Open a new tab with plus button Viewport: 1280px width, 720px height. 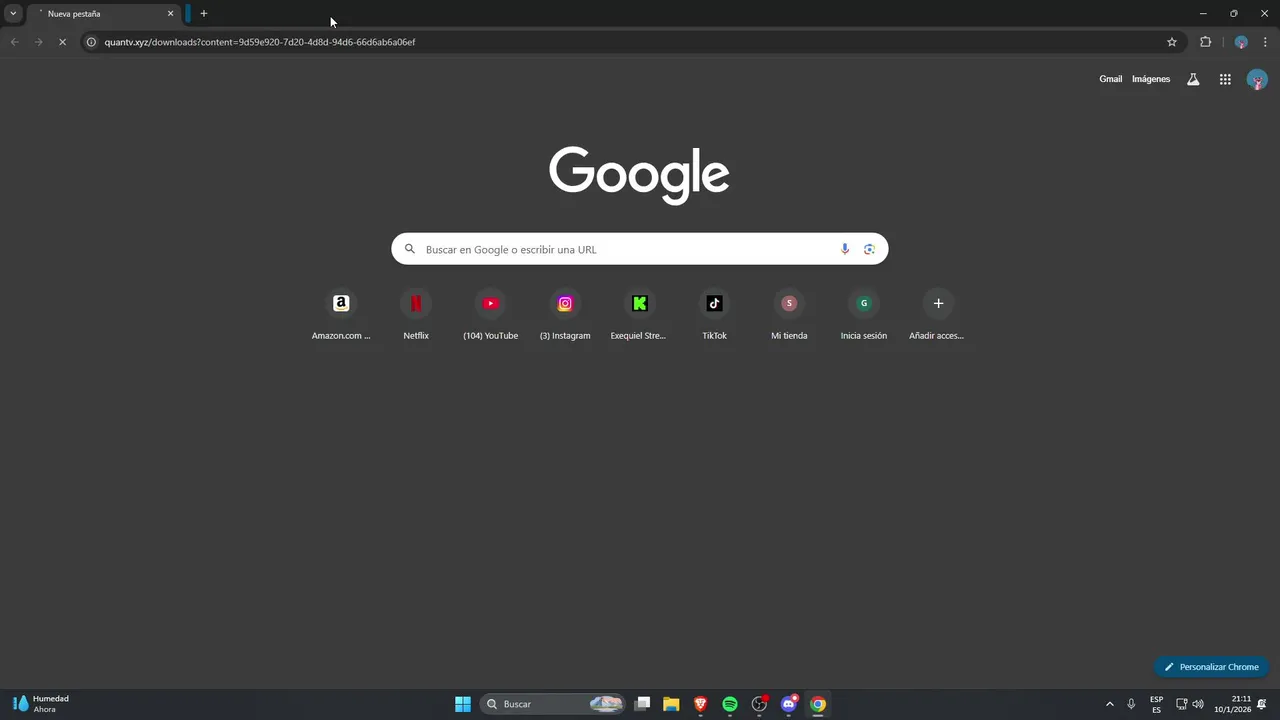[x=204, y=14]
